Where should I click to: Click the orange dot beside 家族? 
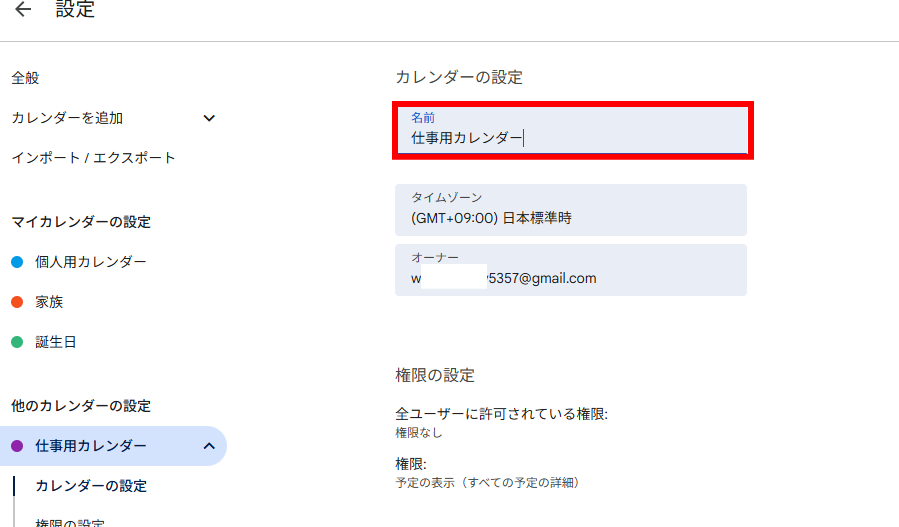point(17,302)
